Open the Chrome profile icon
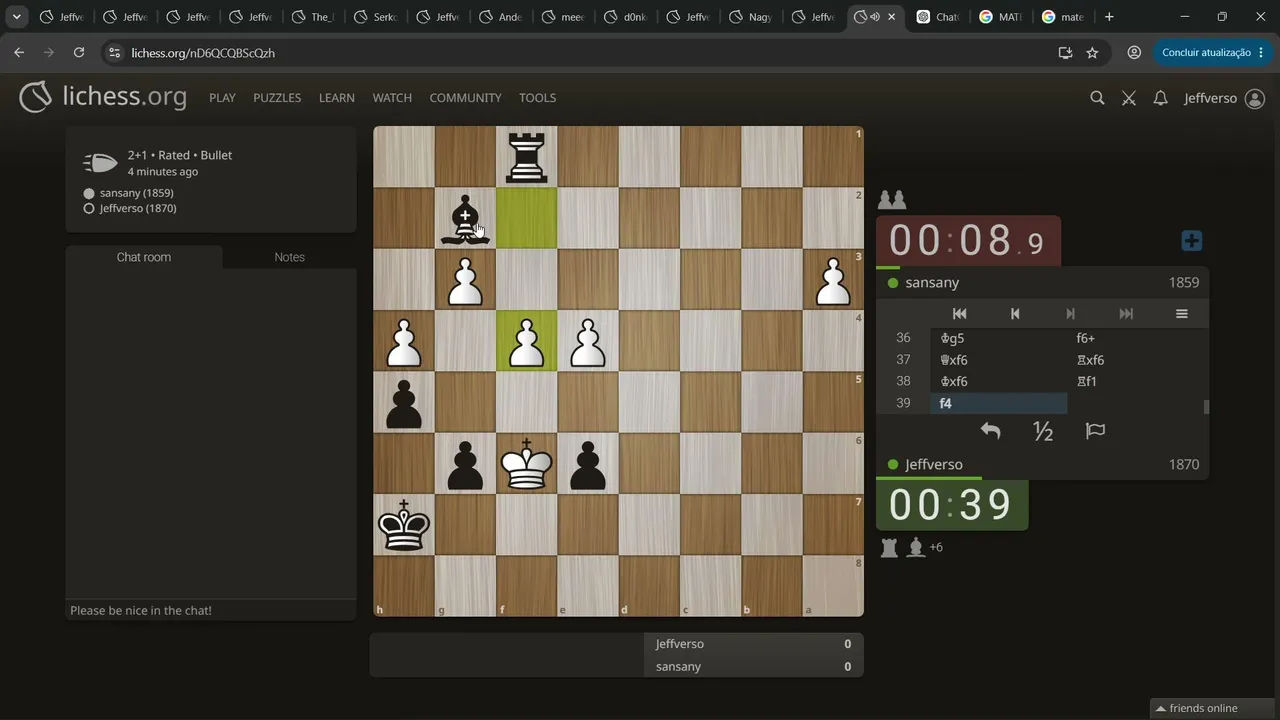 (1134, 53)
